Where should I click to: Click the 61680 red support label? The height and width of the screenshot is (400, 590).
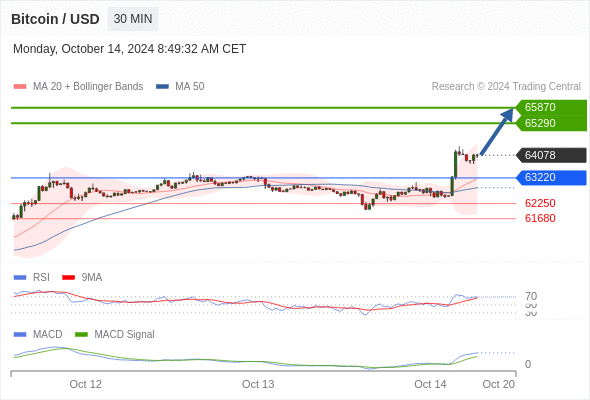click(x=540, y=218)
